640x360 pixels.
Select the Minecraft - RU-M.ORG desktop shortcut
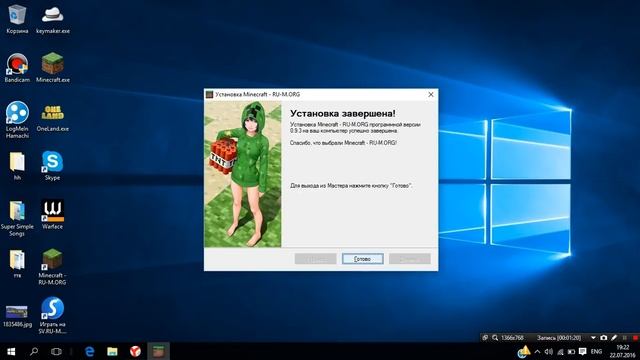point(53,267)
